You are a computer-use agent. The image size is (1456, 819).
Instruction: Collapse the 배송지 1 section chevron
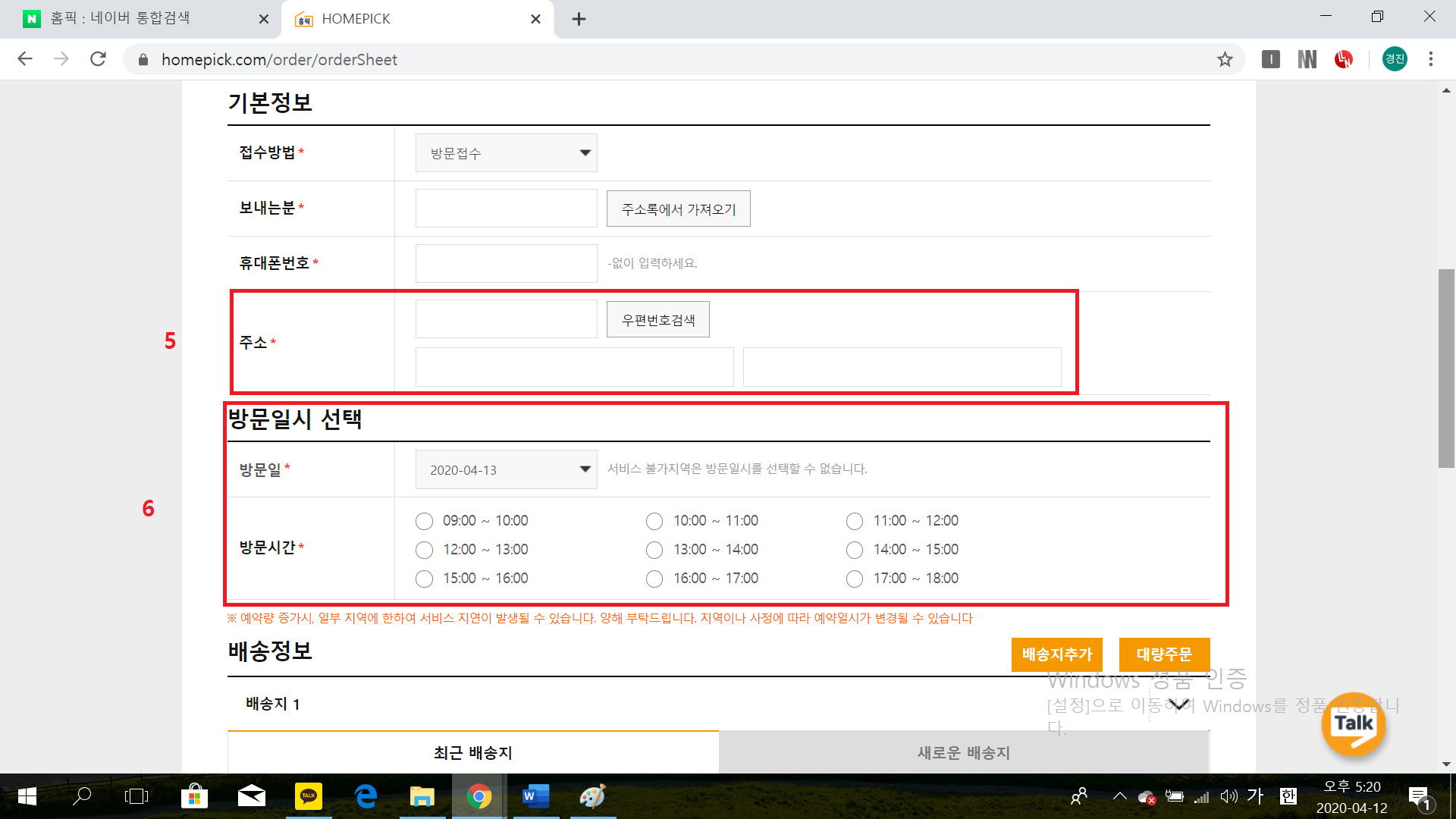(1178, 704)
